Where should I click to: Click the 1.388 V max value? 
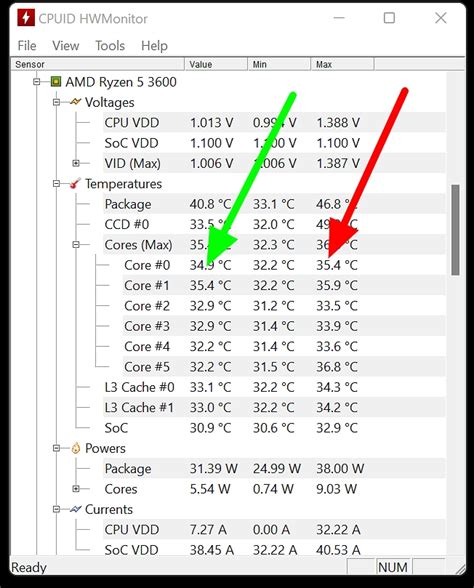coord(338,122)
